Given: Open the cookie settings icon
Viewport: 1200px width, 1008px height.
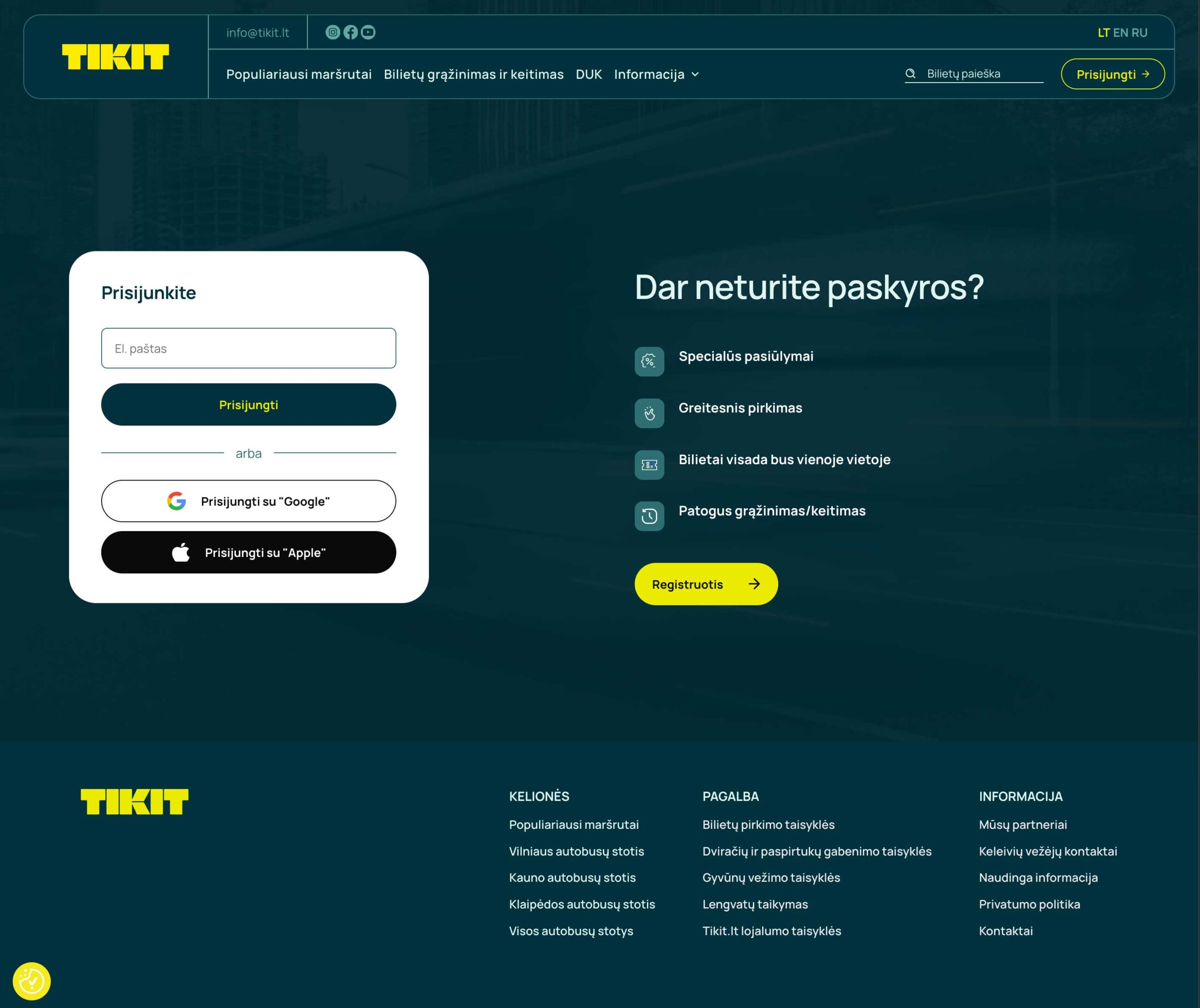Looking at the screenshot, I should coord(31,981).
